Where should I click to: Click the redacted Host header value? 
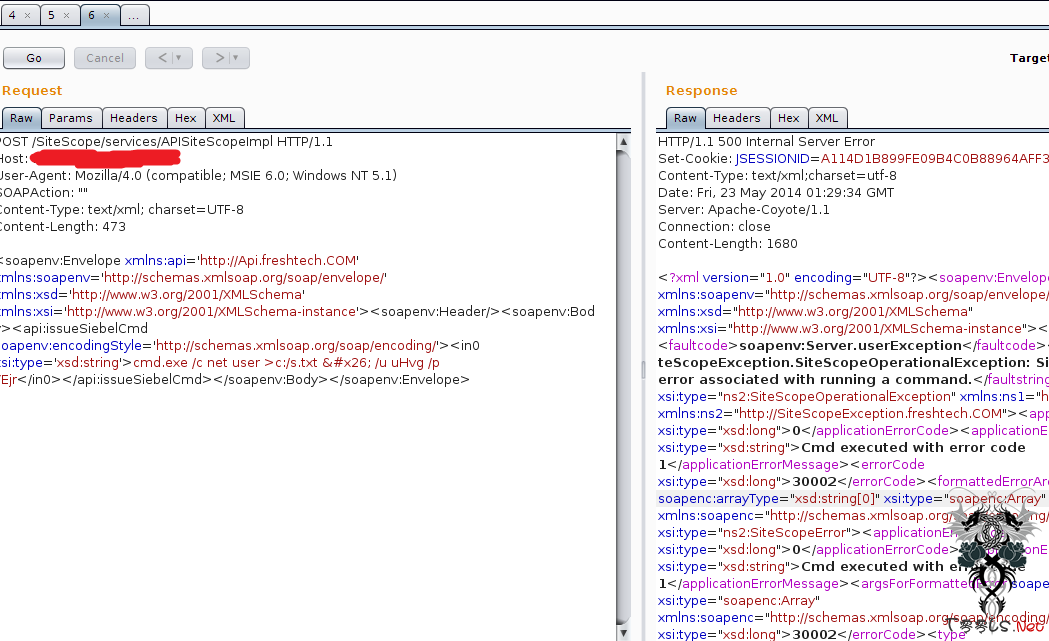click(105, 158)
